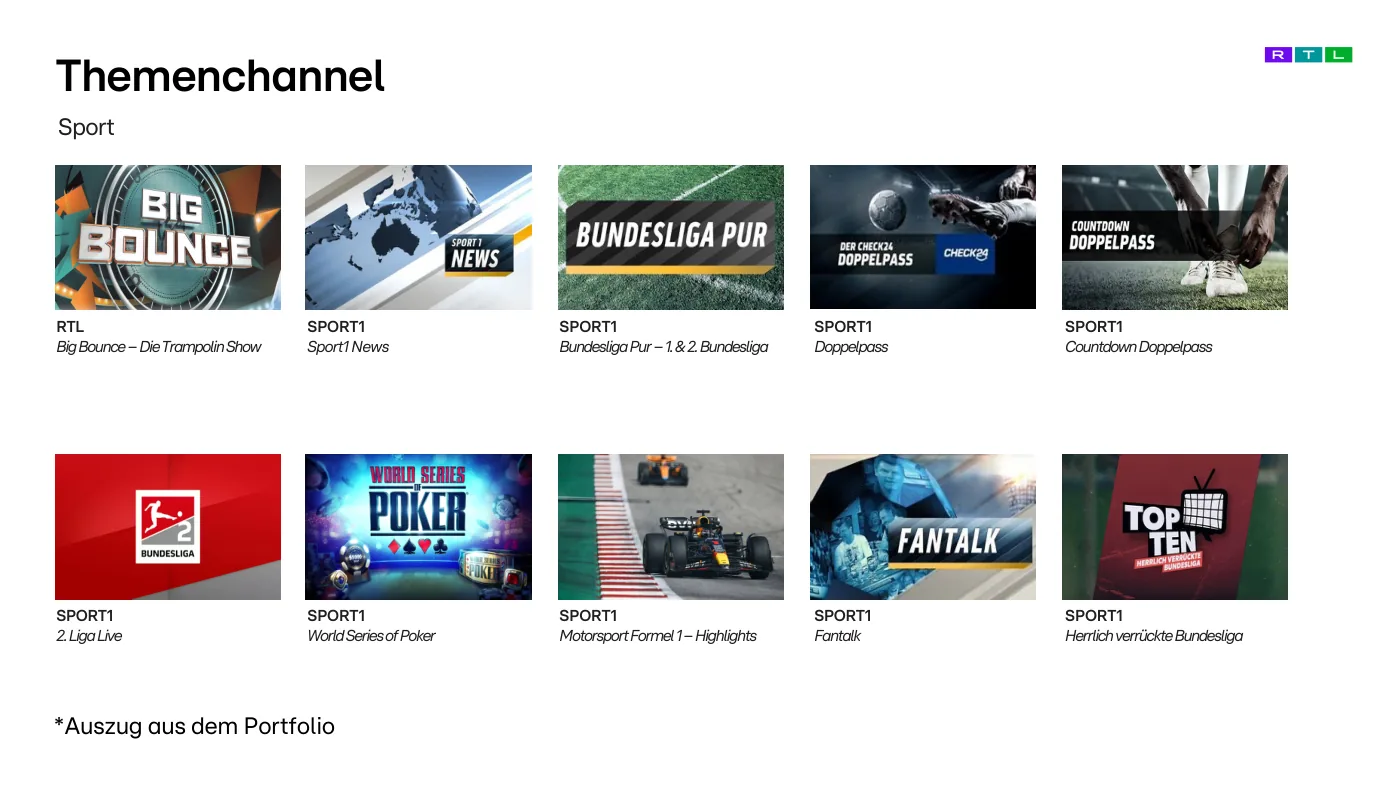The image size is (1400, 788).
Task: Open the Sport1 News globe thumbnail
Action: 418,237
